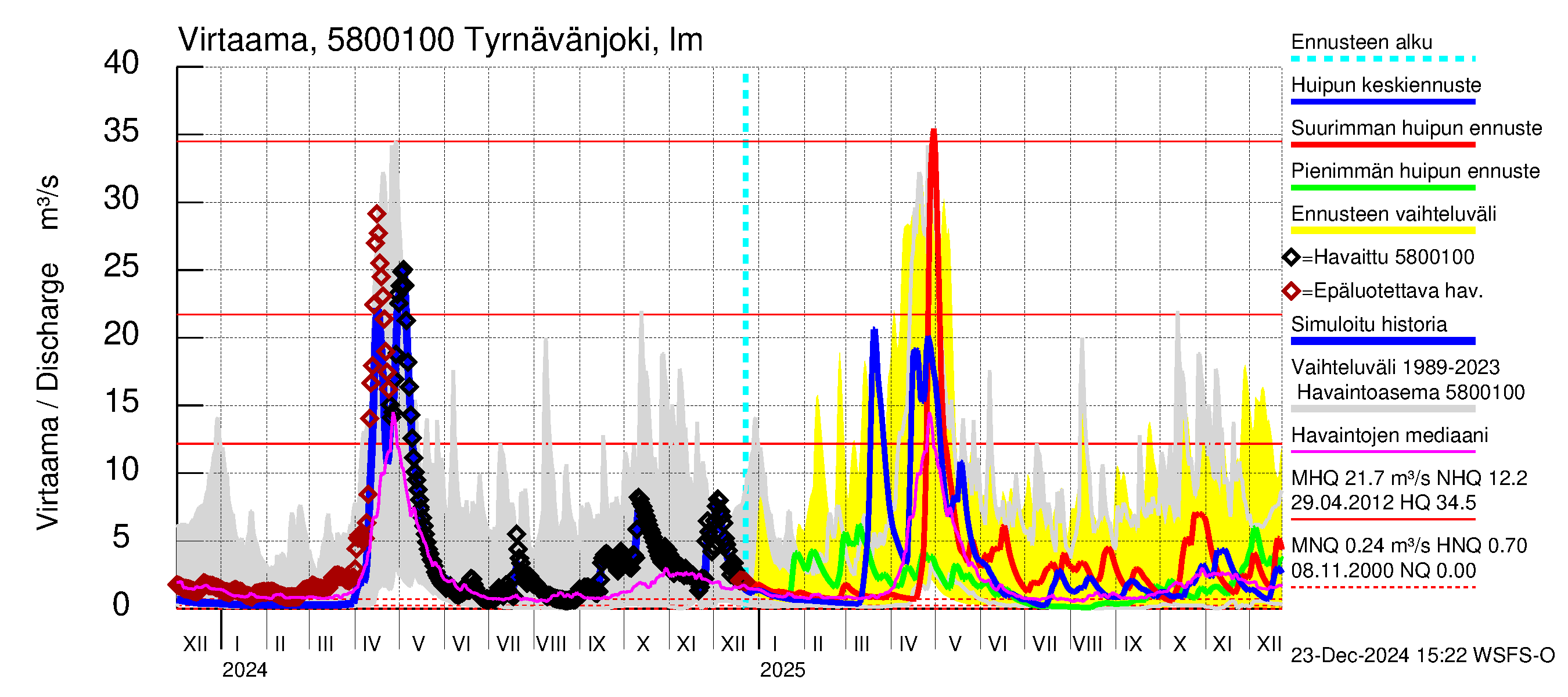Click the black diamond 'Havaittu 5800100' legend icon

pyautogui.click(x=1290, y=257)
